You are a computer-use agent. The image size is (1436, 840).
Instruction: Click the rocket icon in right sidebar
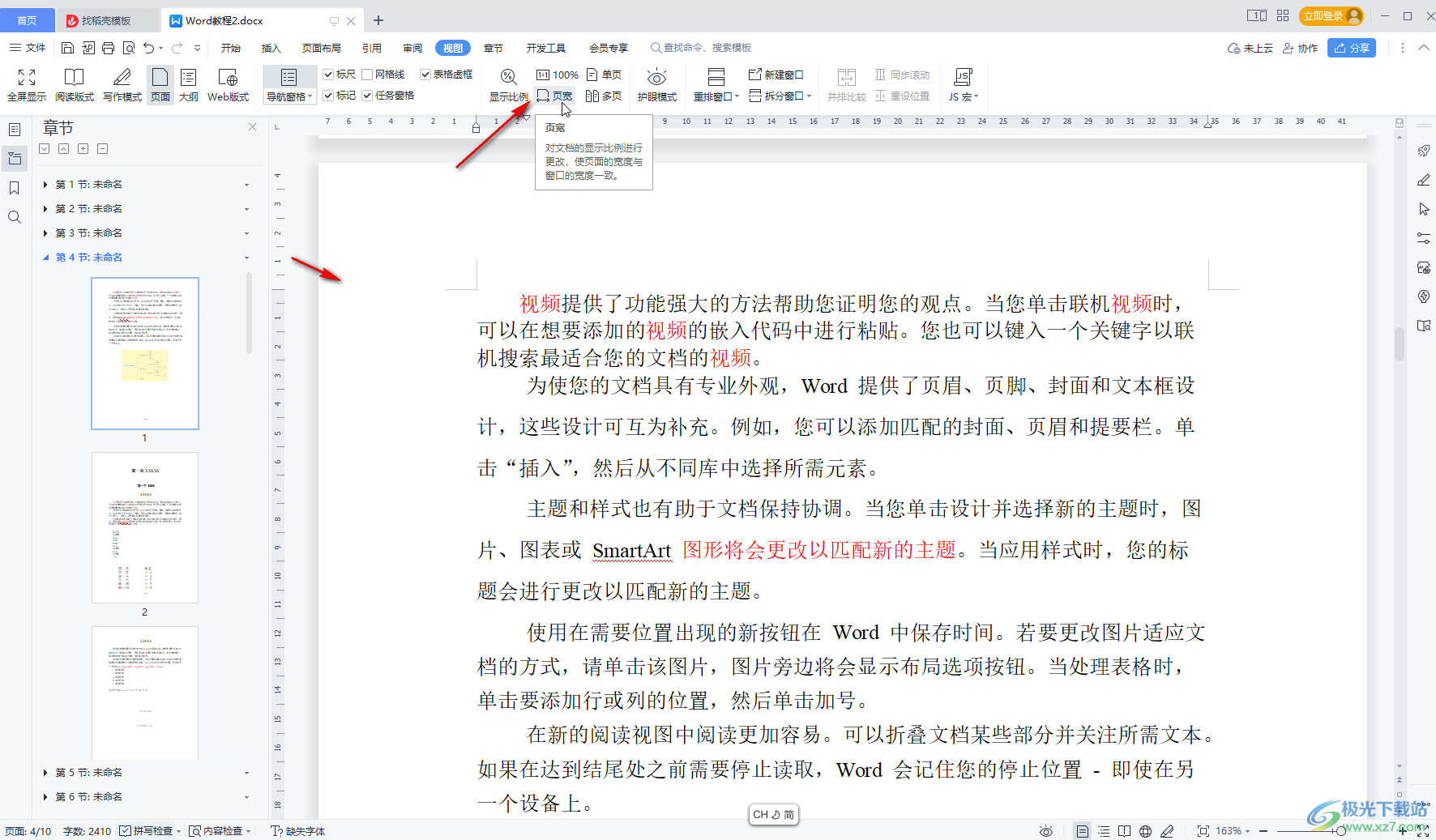coord(1423,151)
